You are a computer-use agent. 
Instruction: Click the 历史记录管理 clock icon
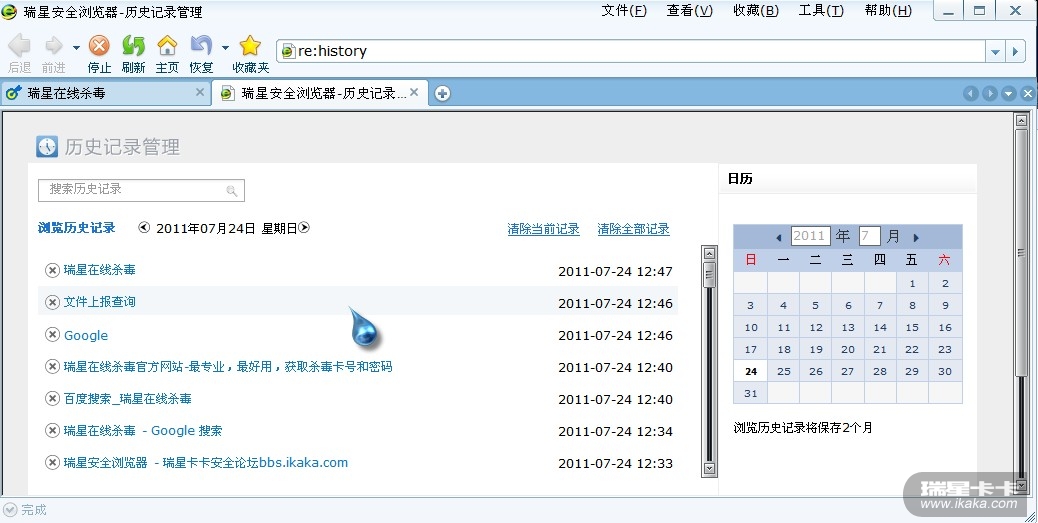(47, 146)
